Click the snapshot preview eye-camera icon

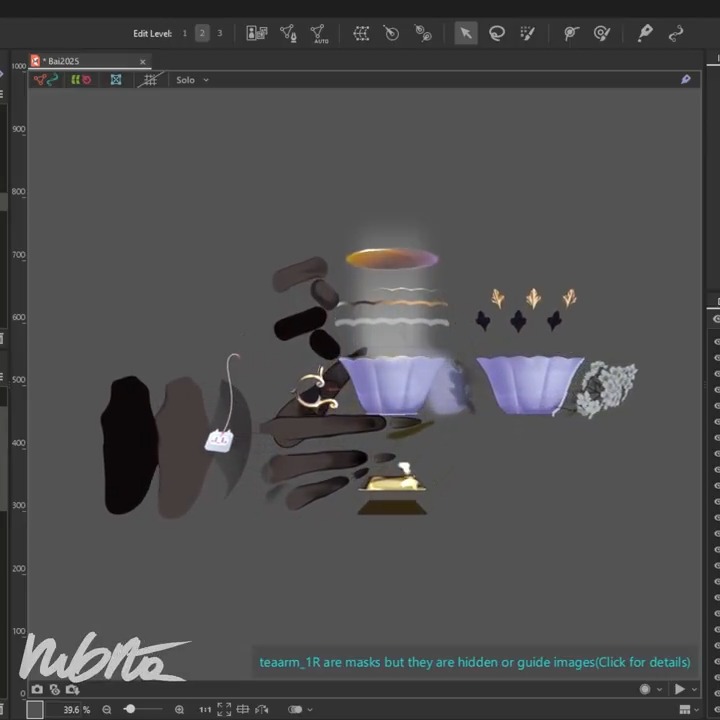55,689
